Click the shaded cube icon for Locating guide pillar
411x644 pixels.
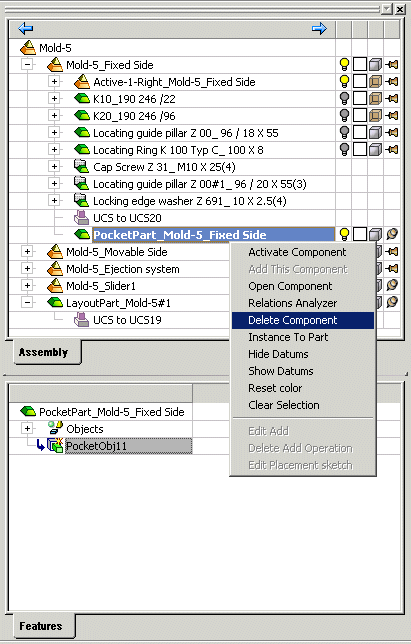click(x=375, y=132)
